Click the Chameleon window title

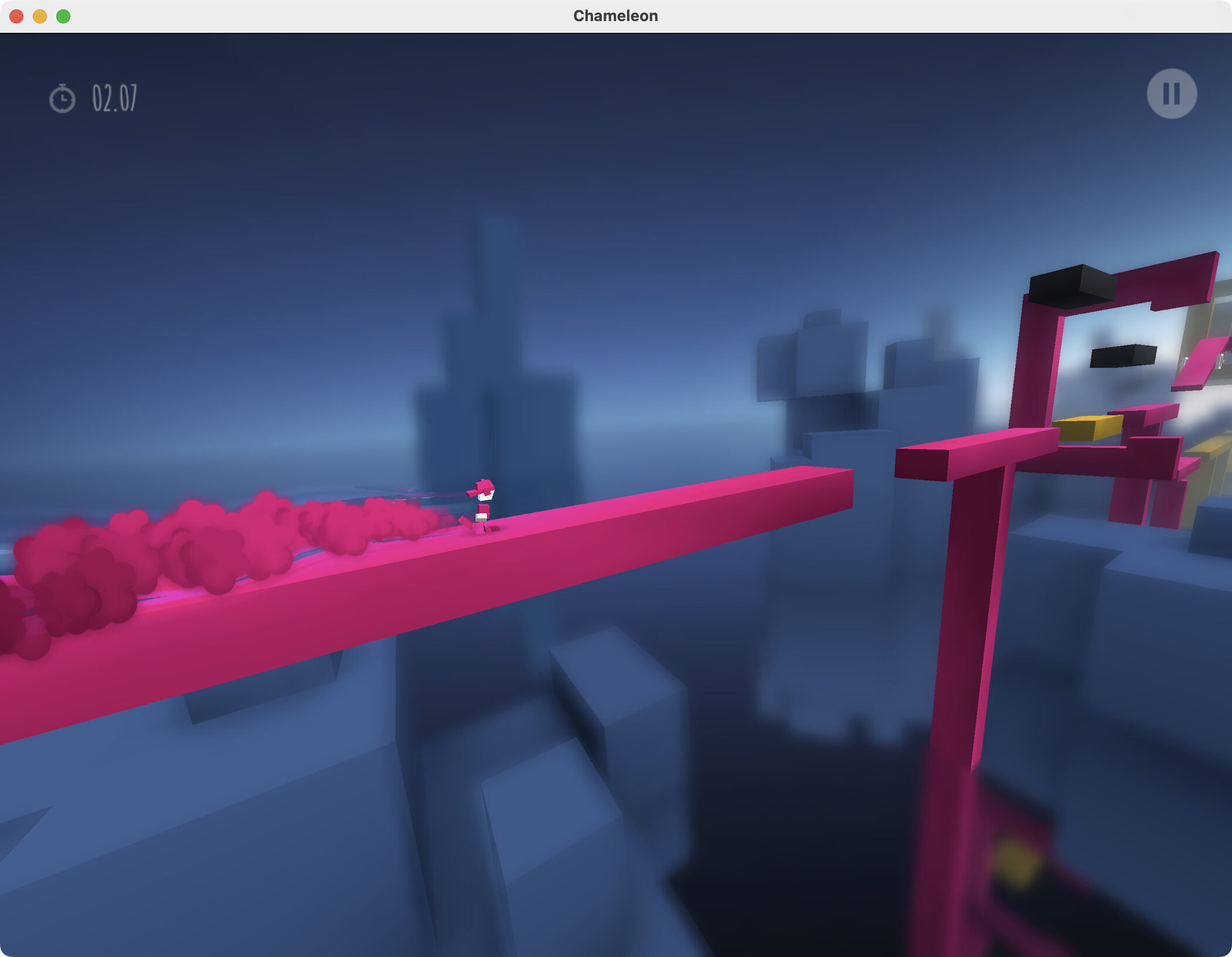[x=615, y=16]
